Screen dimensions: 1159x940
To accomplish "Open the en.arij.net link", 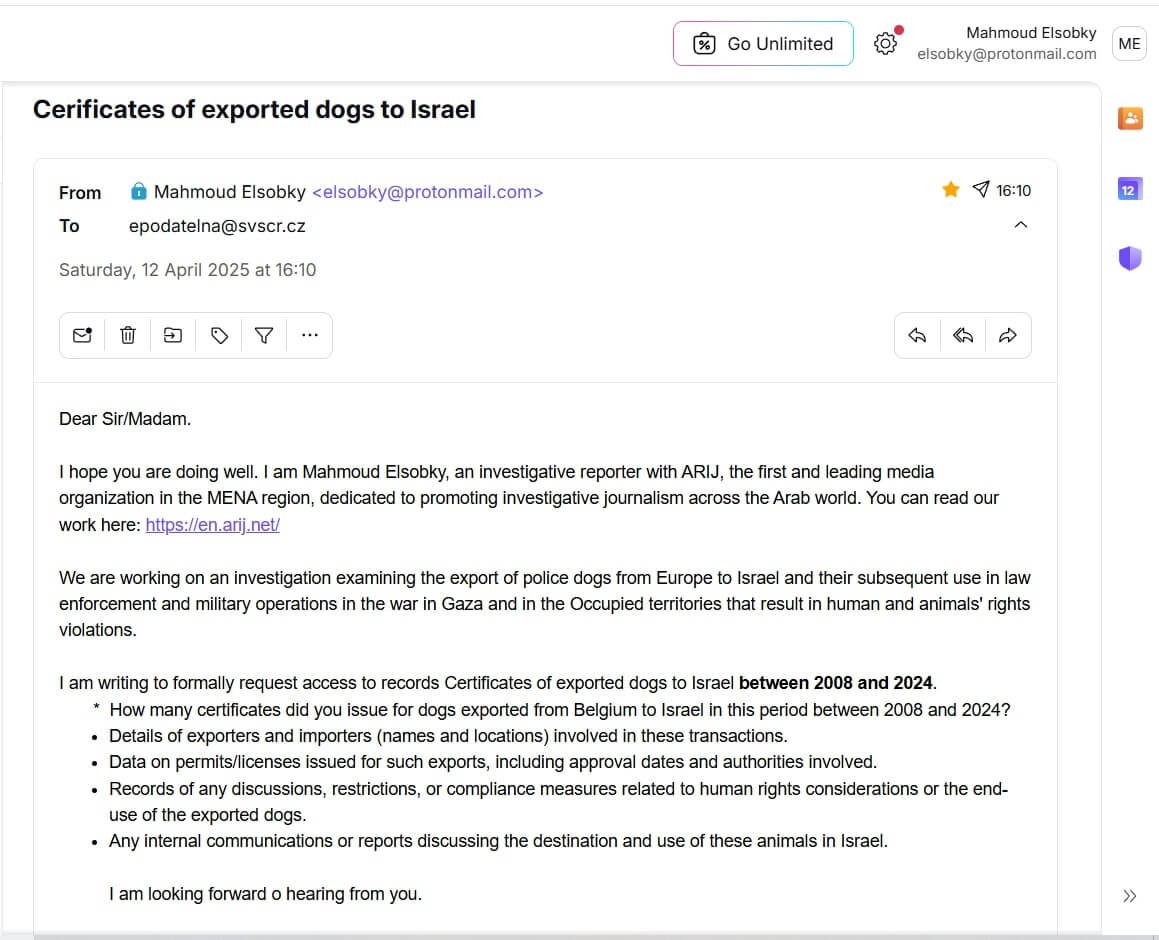I will click(213, 525).
